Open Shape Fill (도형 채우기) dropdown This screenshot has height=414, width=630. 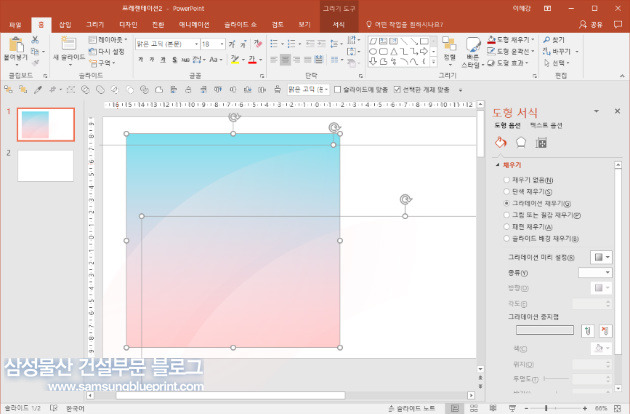(511, 40)
